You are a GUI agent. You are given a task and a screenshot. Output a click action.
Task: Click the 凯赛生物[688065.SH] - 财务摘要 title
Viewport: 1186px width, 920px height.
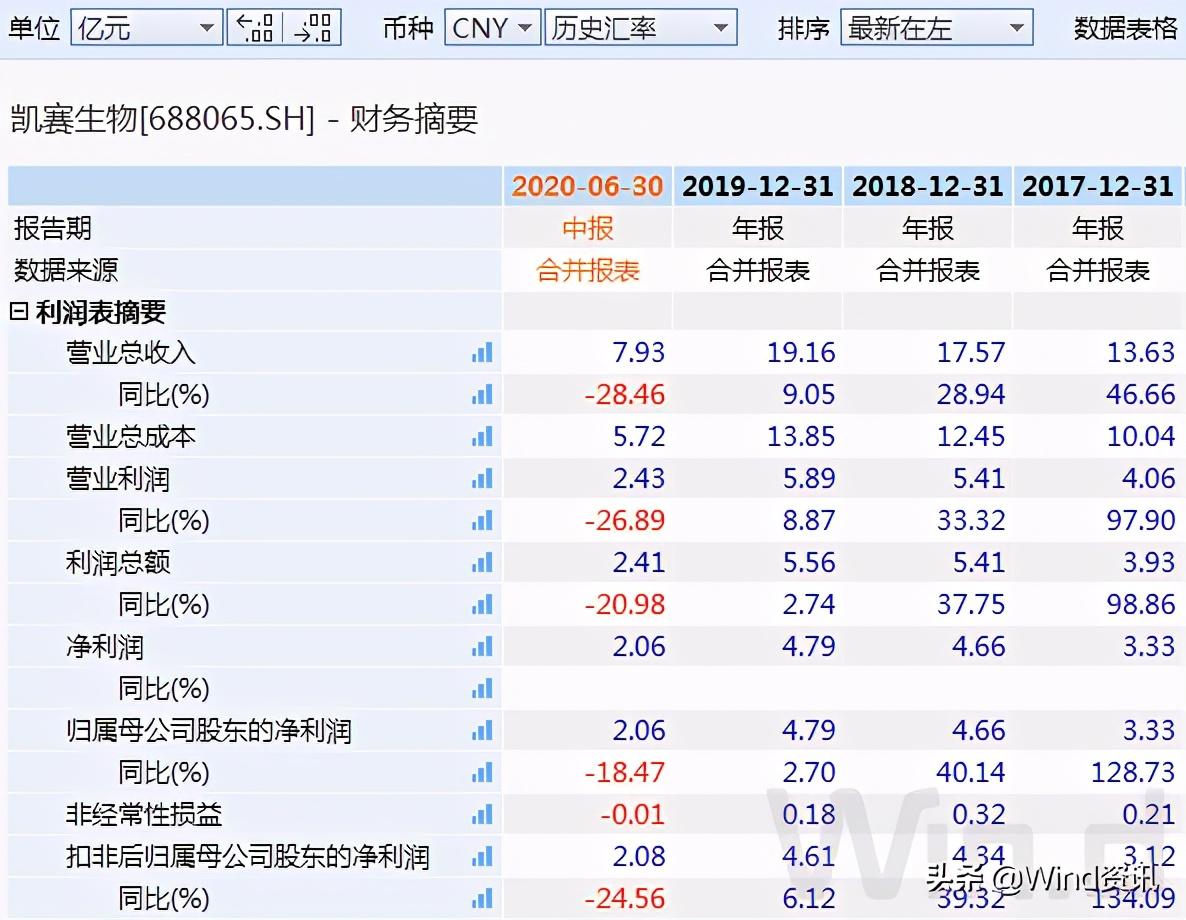[244, 120]
